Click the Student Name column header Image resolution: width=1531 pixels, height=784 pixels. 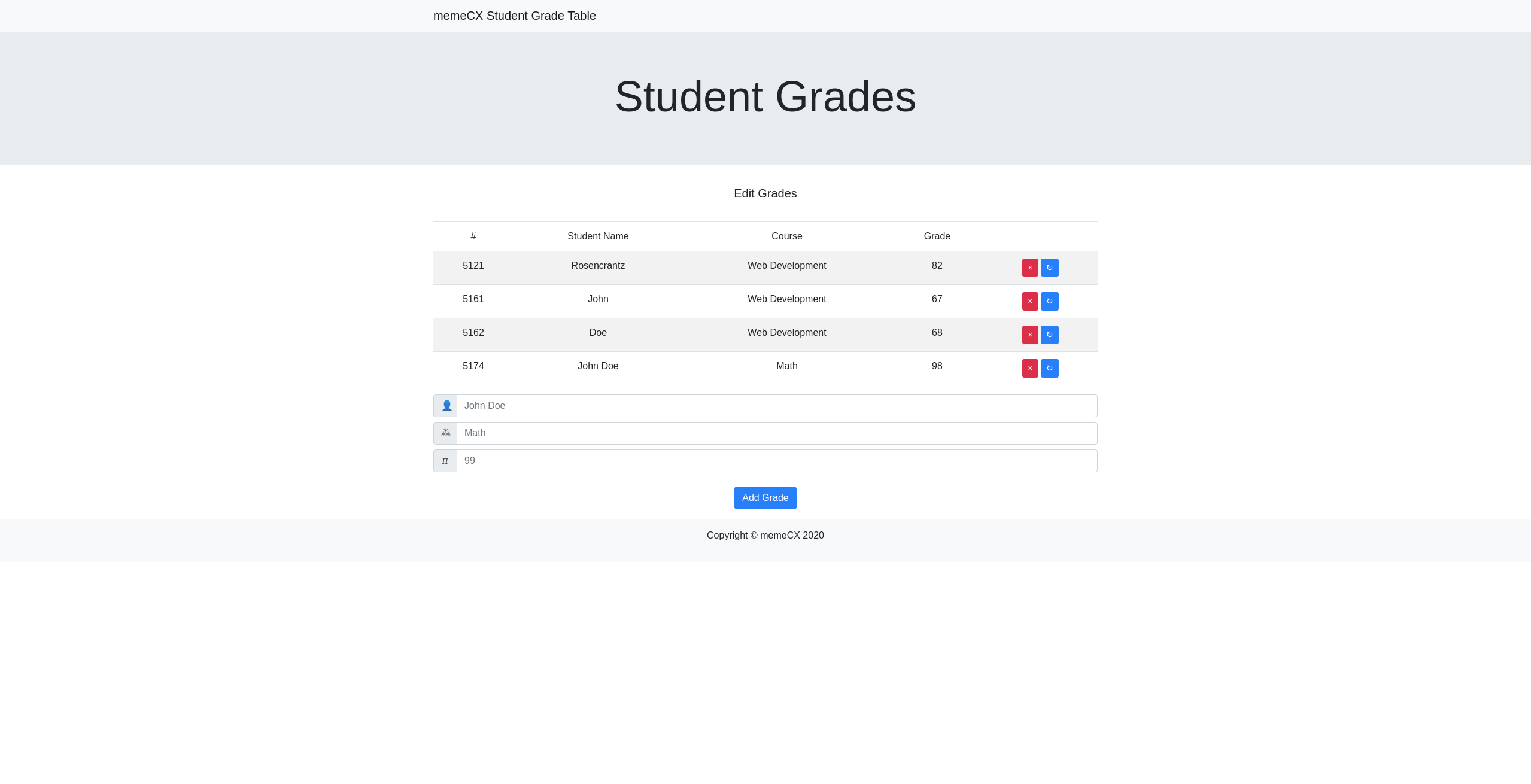click(597, 236)
